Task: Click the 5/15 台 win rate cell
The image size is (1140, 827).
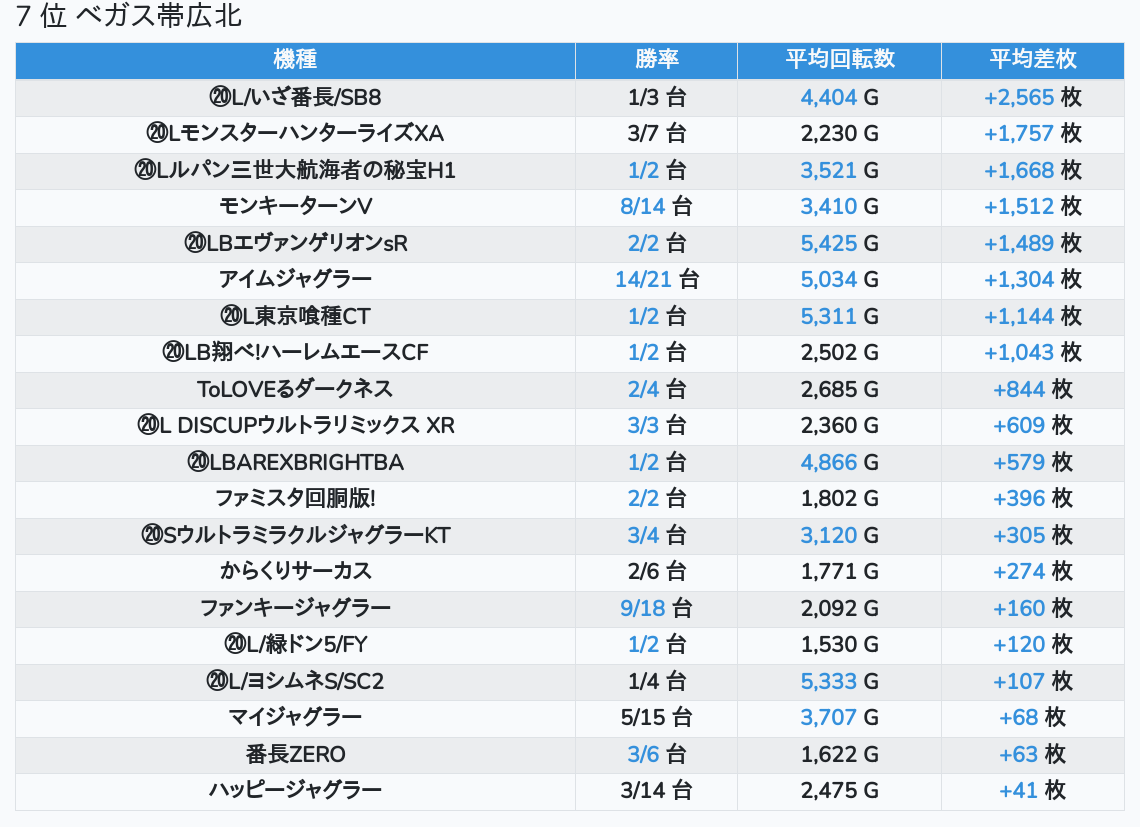Action: (x=656, y=718)
